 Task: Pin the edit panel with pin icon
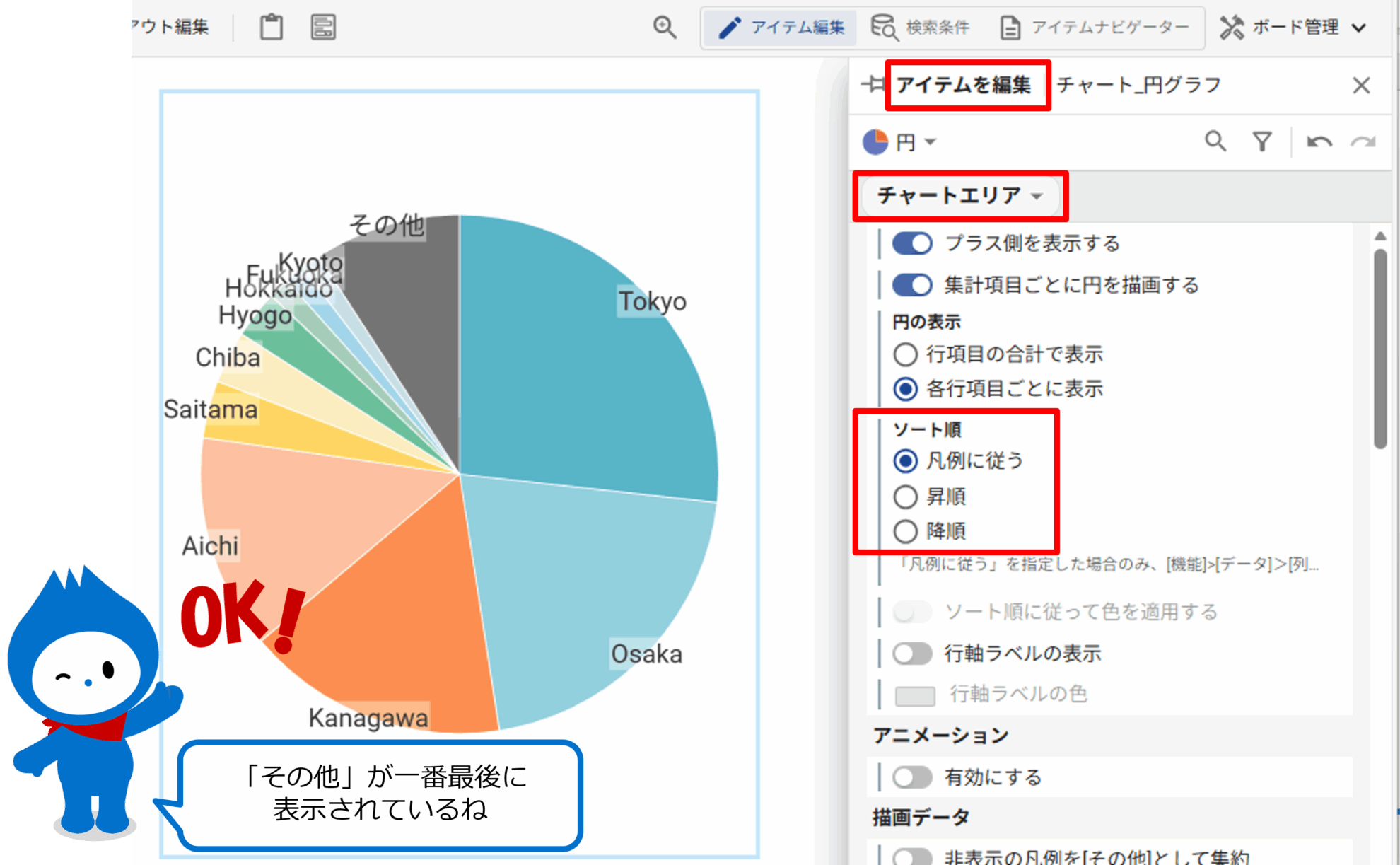(873, 84)
